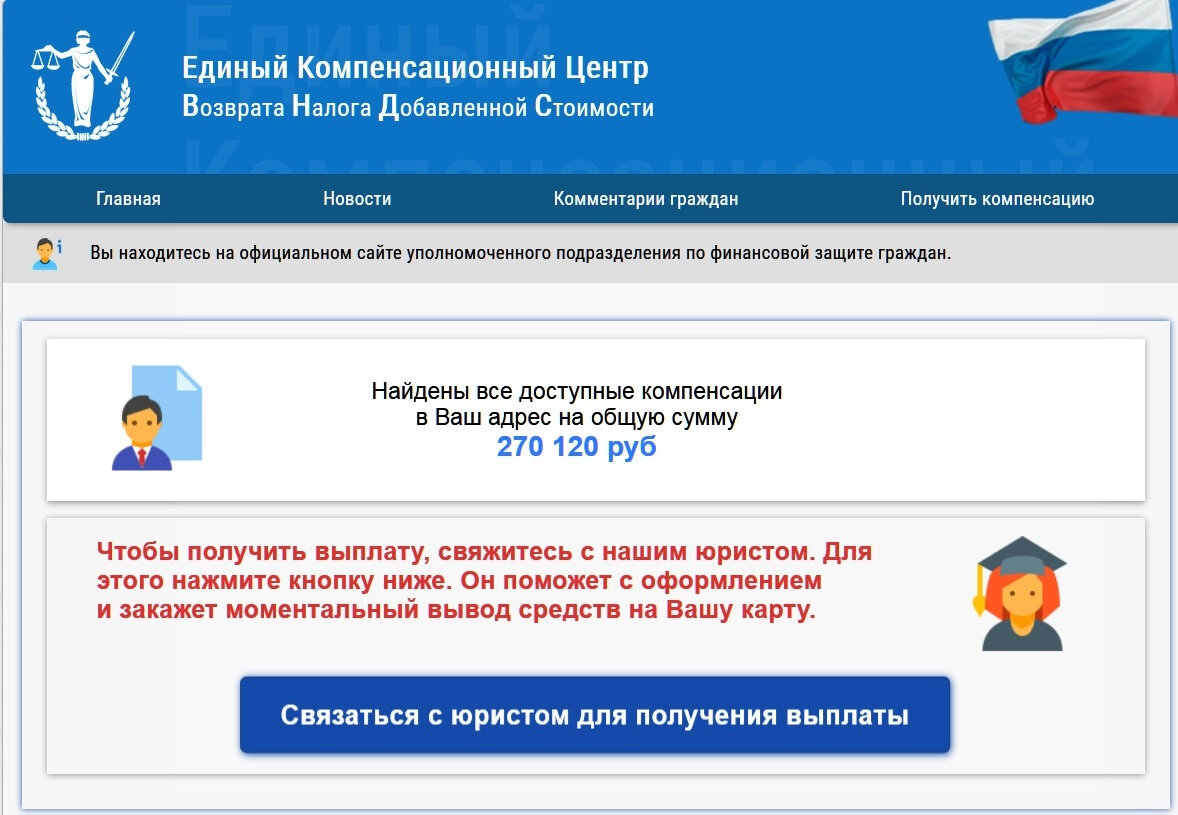Click the official site notice text
This screenshot has height=815, width=1178.
(521, 253)
